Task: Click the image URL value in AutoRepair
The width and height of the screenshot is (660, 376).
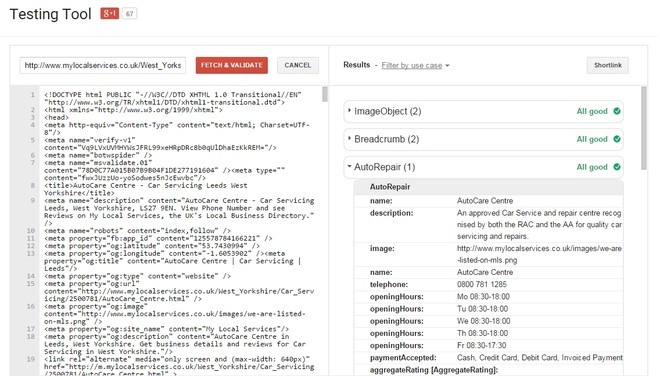Action: tap(539, 254)
